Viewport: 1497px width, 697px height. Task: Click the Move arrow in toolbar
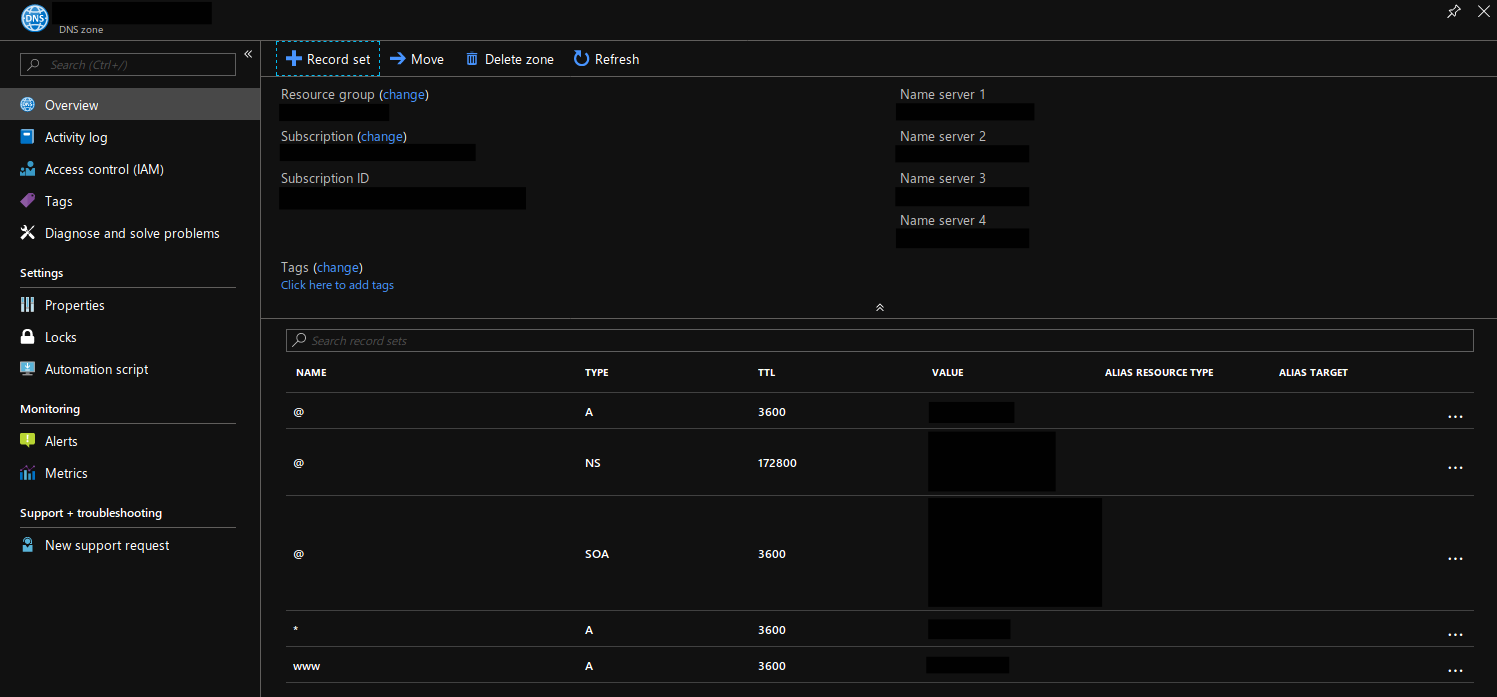tap(398, 59)
